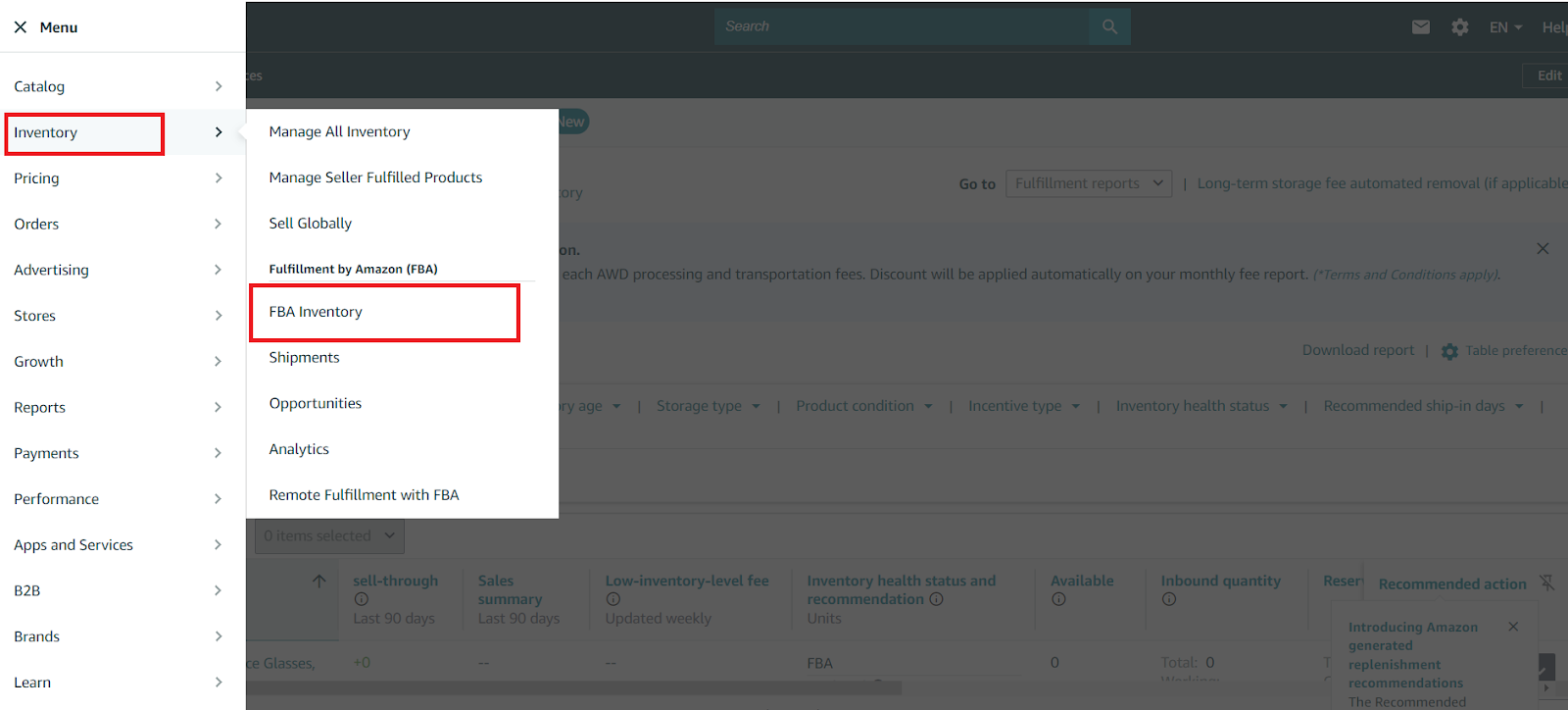Expand Pricing chevron arrow
The image size is (1568, 710).
coord(219,178)
